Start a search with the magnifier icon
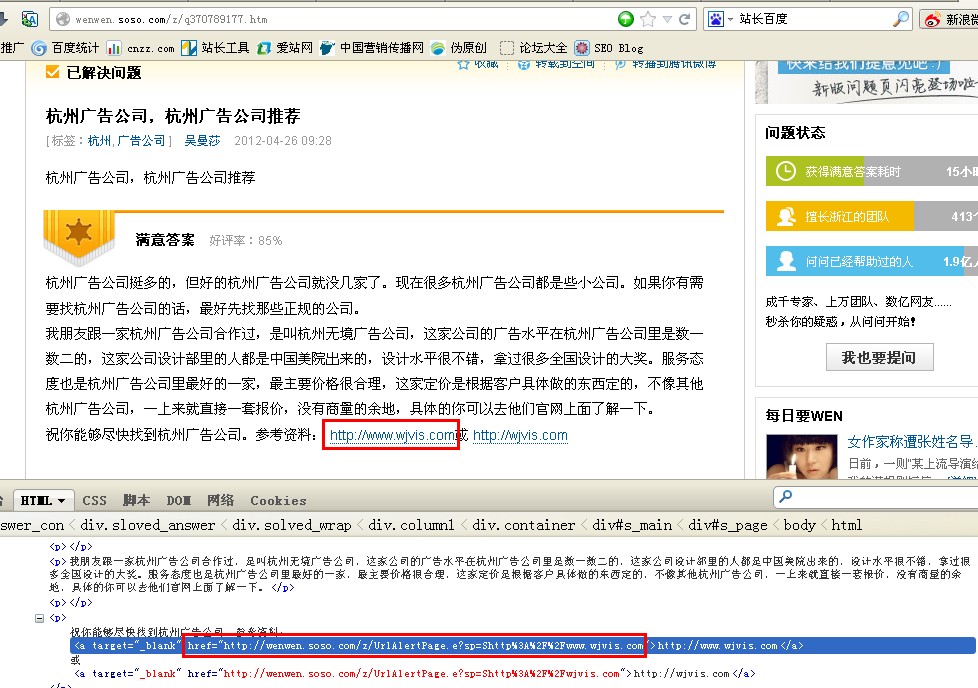This screenshot has width=978, height=688. (901, 18)
